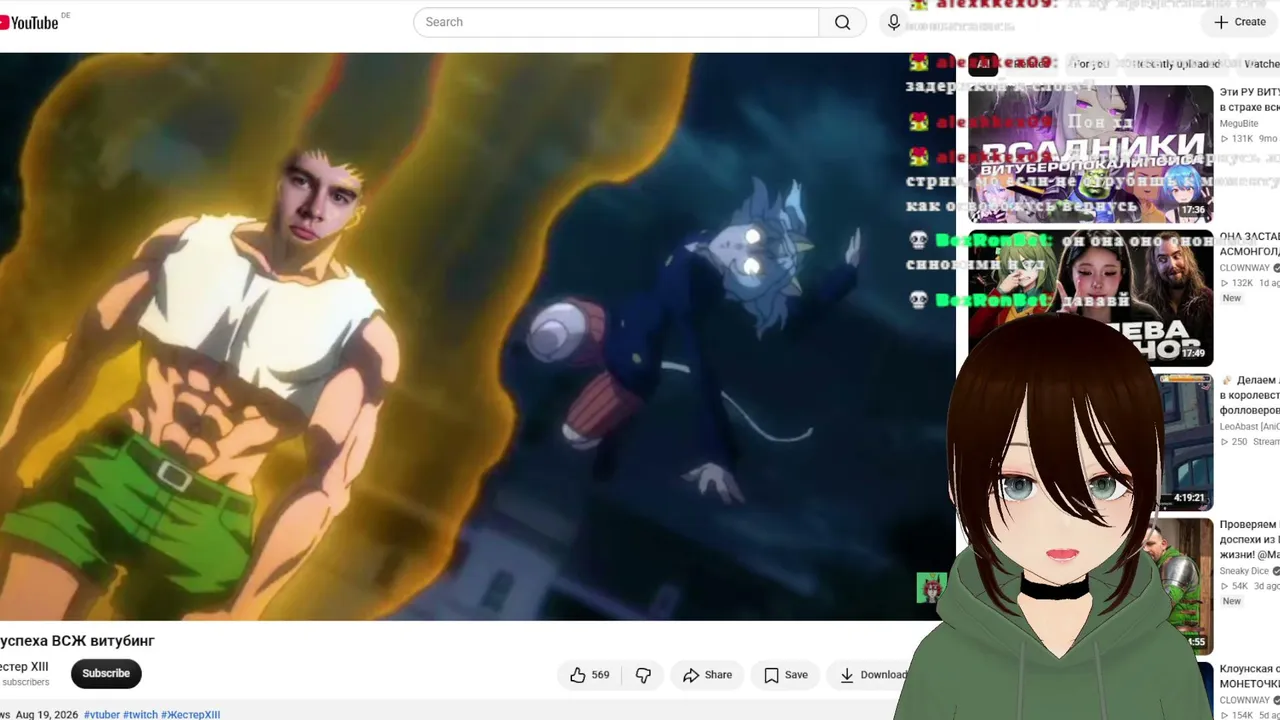Image resolution: width=1280 pixels, height=720 pixels.
Task: Open the knight armor video thumbnail
Action: 1180,585
